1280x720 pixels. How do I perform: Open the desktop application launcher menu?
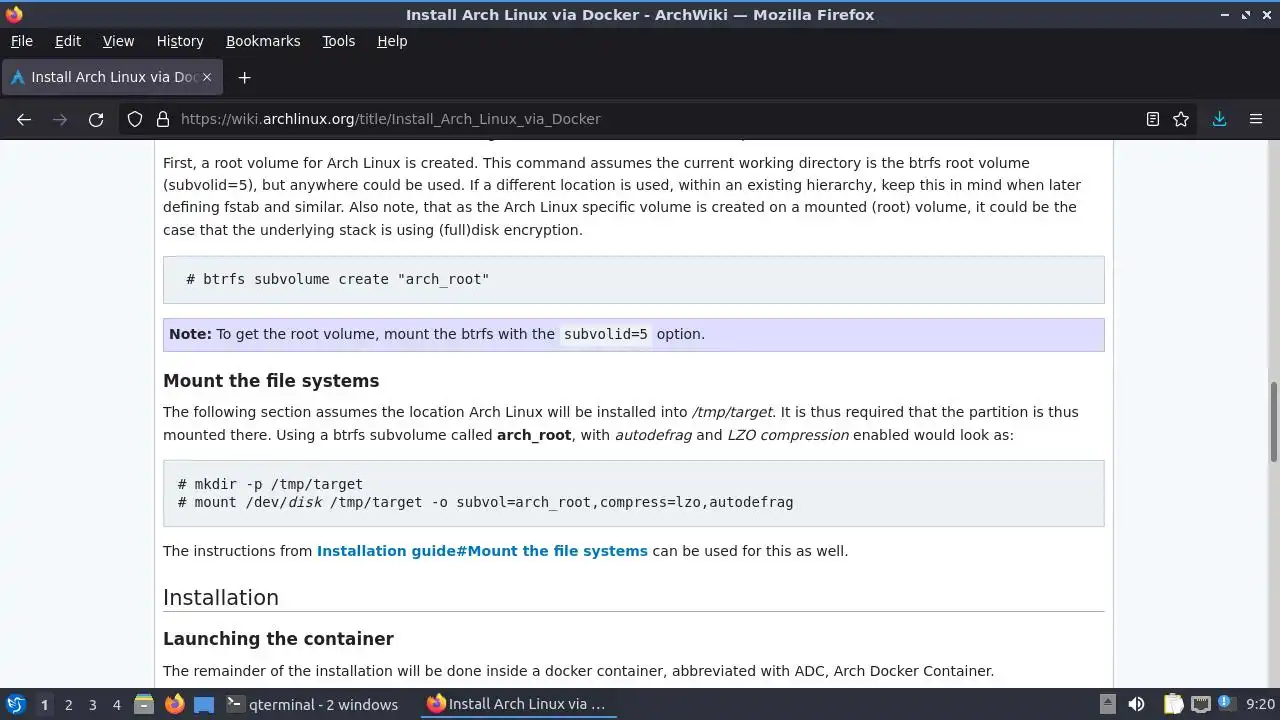(15, 704)
